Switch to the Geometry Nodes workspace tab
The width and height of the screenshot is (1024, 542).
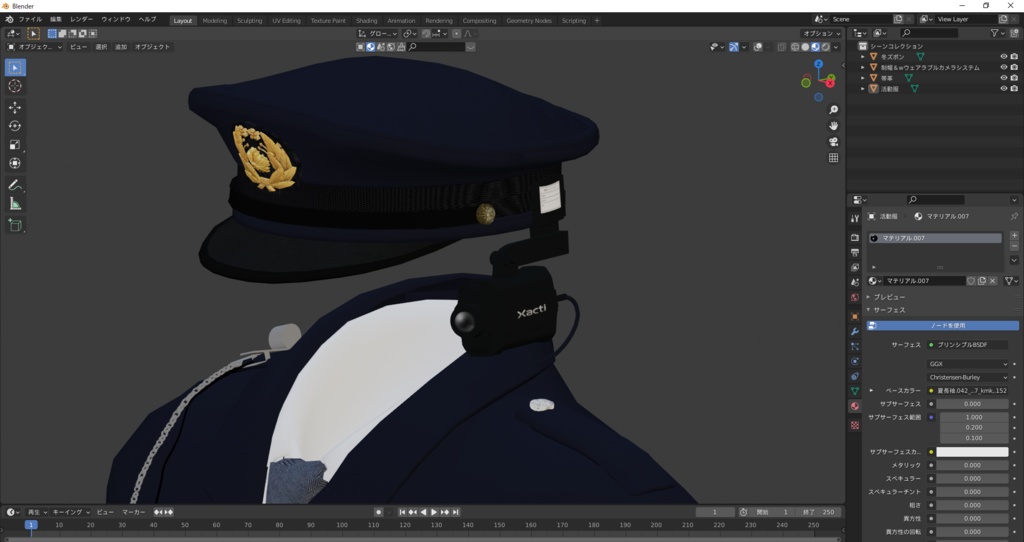pos(529,20)
